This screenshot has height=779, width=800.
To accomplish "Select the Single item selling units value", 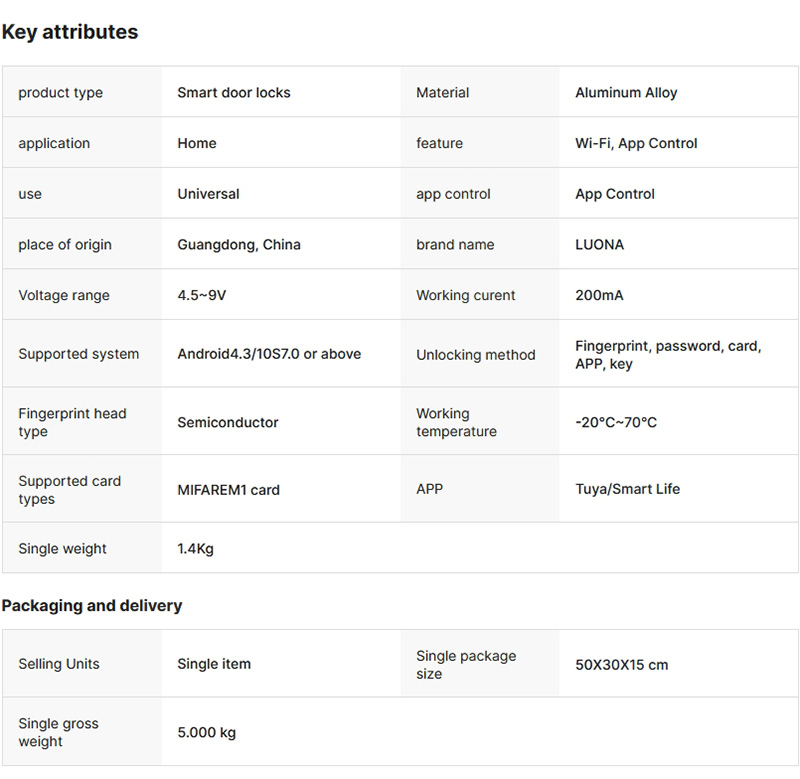I will click(x=214, y=664).
